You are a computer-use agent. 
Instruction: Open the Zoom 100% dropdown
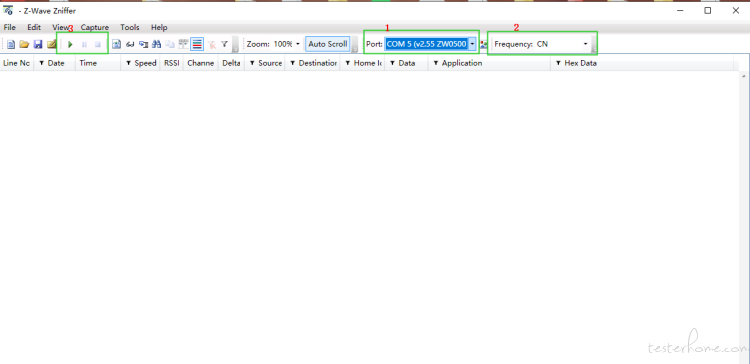click(298, 44)
